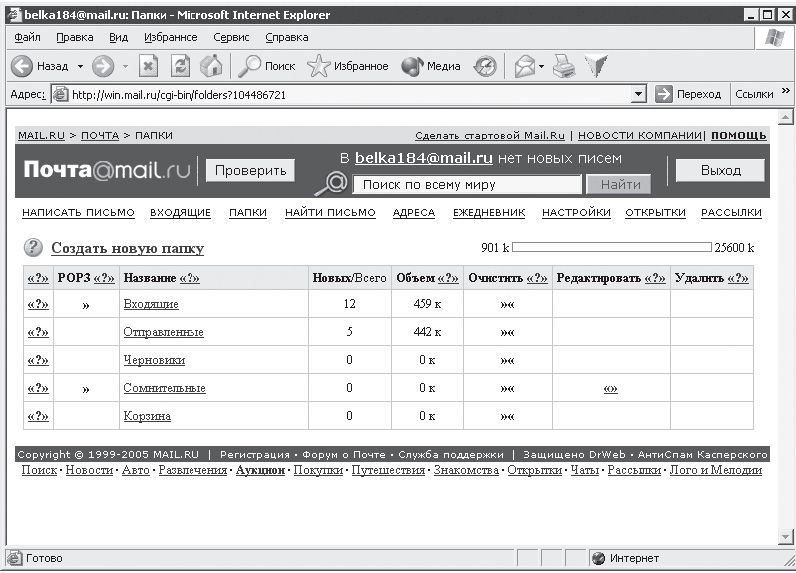Image resolution: width=796 pixels, height=573 pixels.
Task: Open the address bar dropdown arrow
Action: [639, 94]
